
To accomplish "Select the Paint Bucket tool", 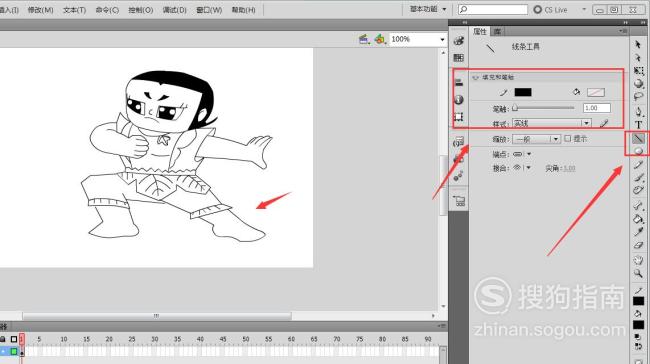I will (638, 219).
